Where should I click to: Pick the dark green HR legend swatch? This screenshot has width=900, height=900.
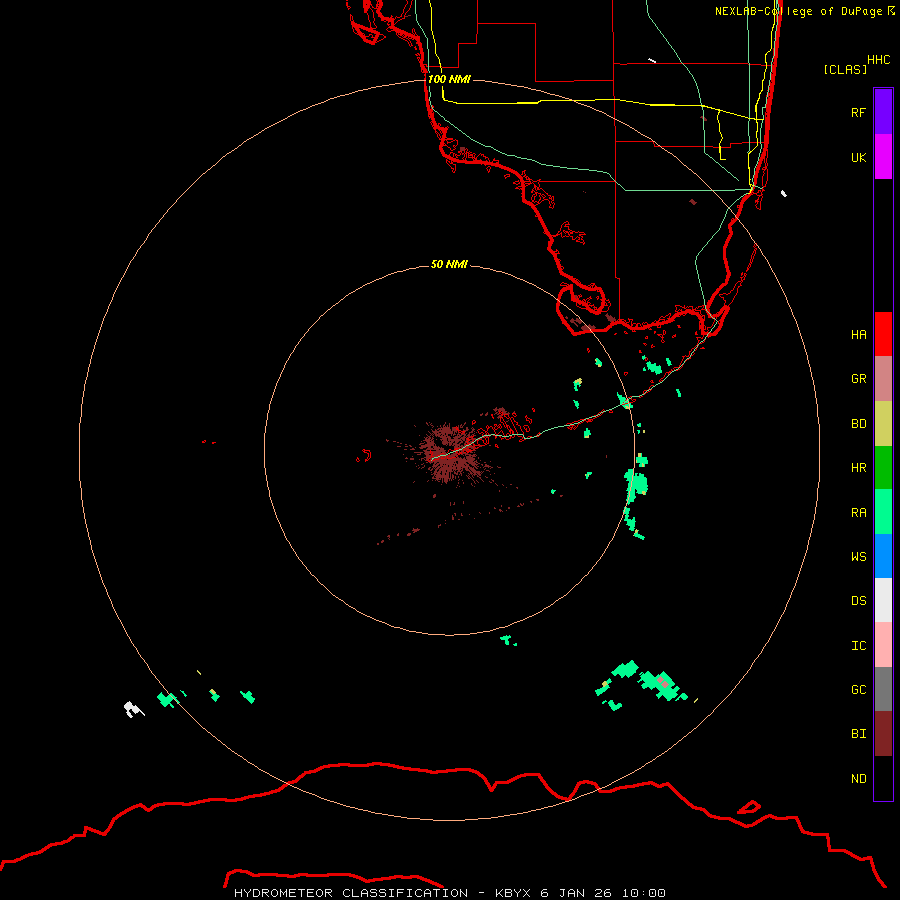pyautogui.click(x=883, y=468)
